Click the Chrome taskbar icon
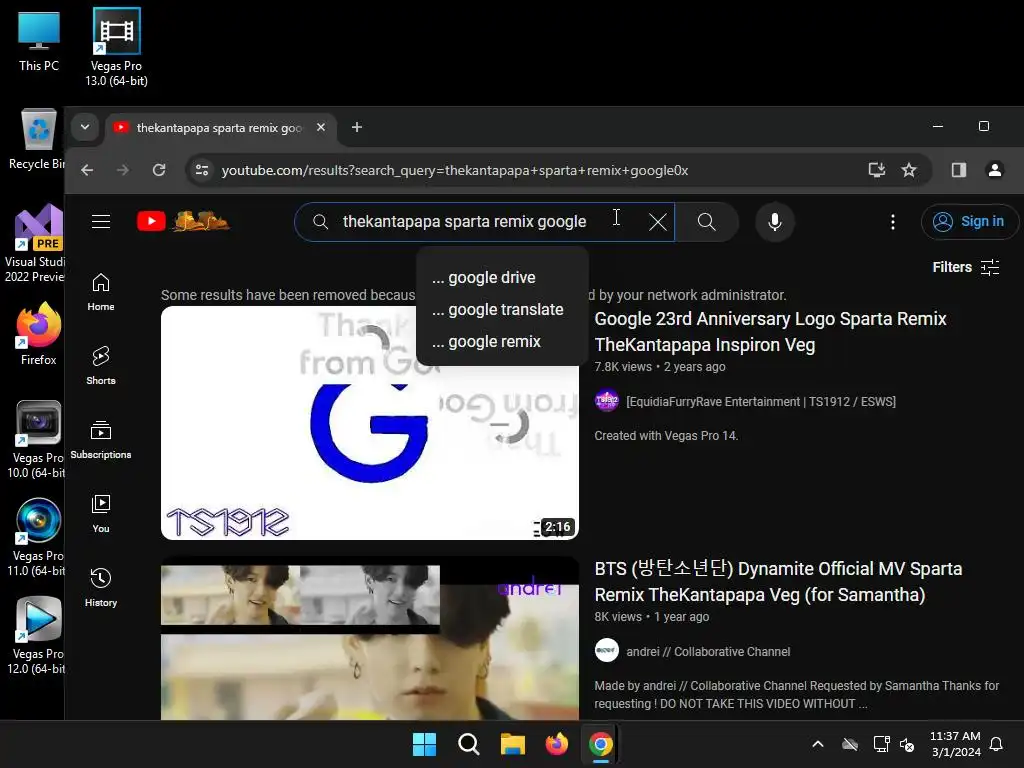Image resolution: width=1024 pixels, height=768 pixels. (x=600, y=744)
